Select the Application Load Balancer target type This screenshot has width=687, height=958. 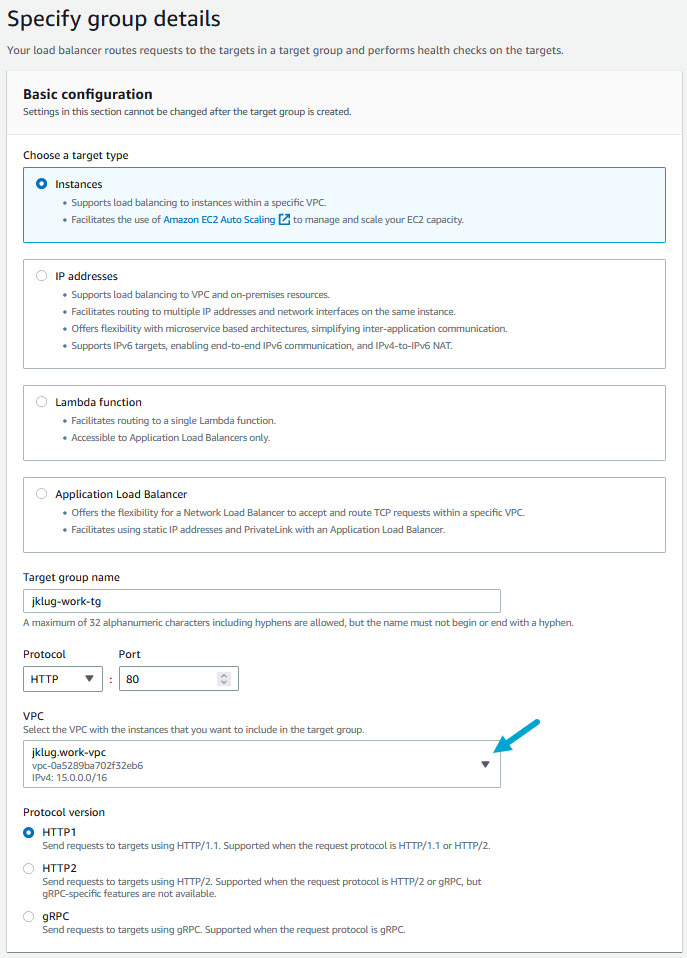41,493
